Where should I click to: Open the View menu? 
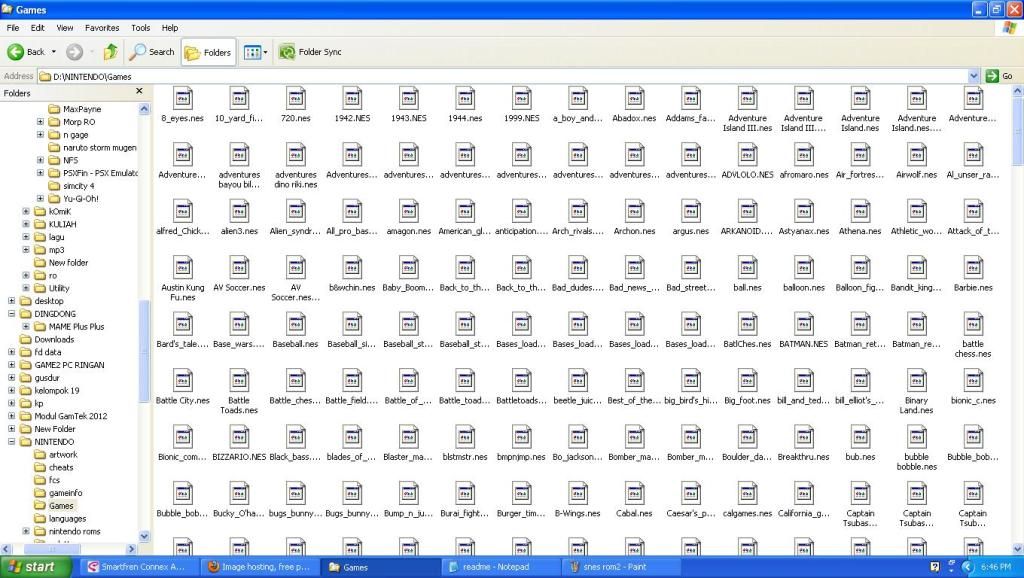65,28
